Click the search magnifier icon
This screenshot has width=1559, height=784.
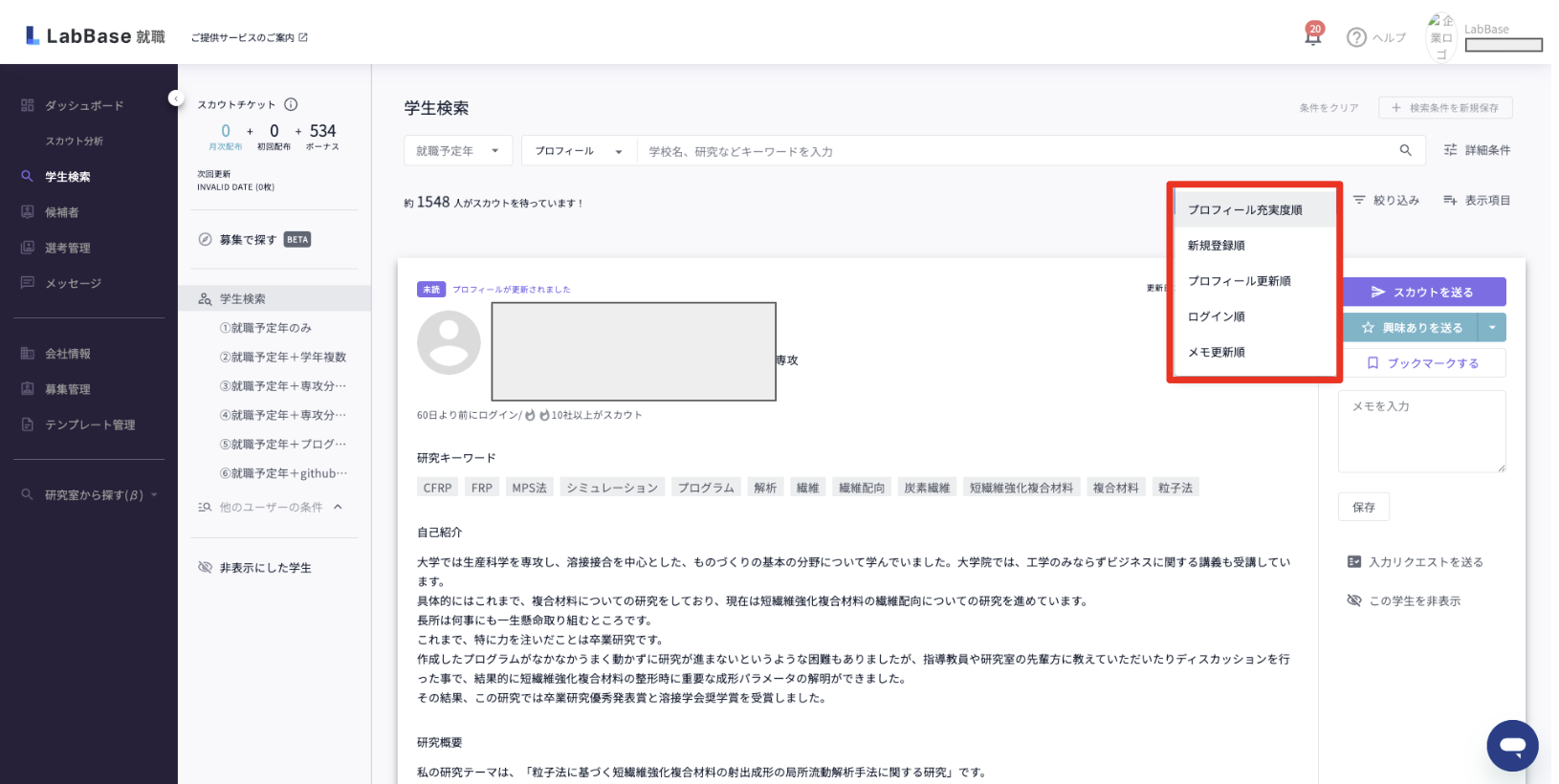tap(1405, 150)
